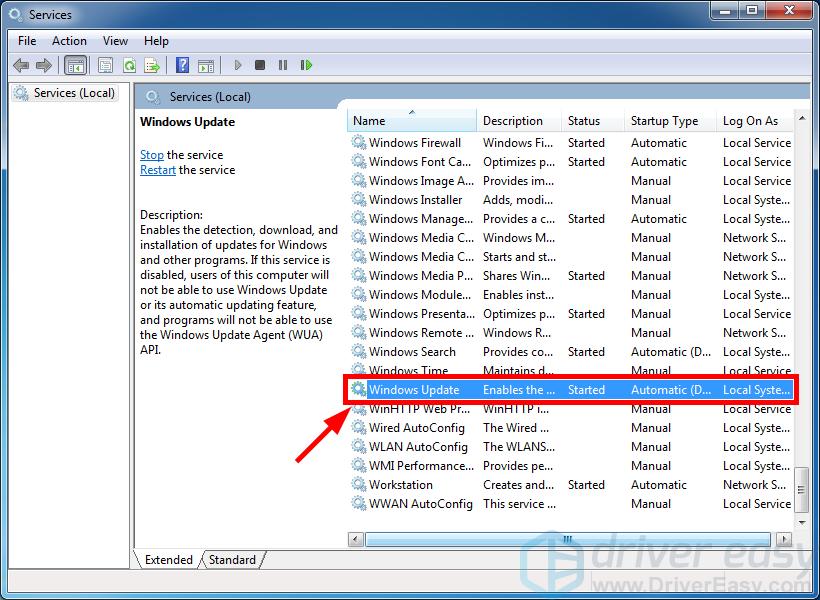Screen dimensions: 820x600
Task: Click the Refresh icon in the toolbar
Action: pyautogui.click(x=129, y=65)
